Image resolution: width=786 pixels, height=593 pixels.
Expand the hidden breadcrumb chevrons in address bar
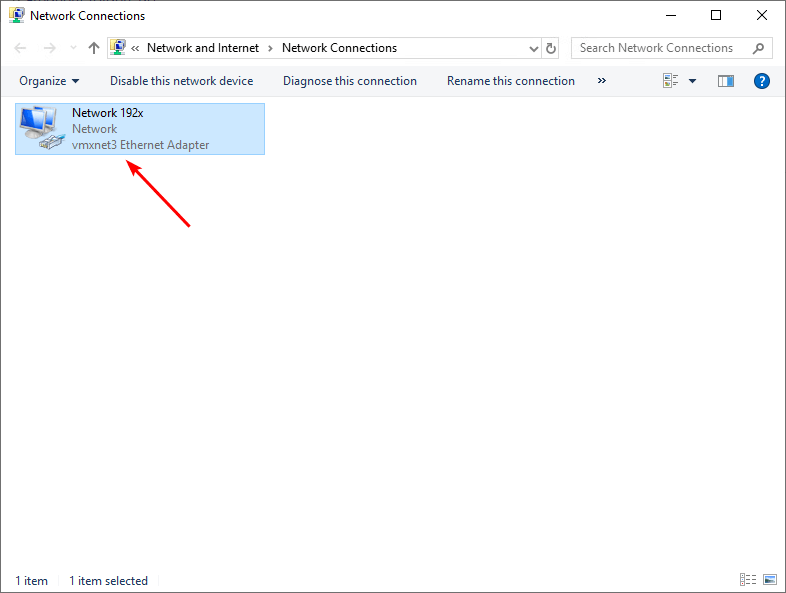click(x=135, y=48)
